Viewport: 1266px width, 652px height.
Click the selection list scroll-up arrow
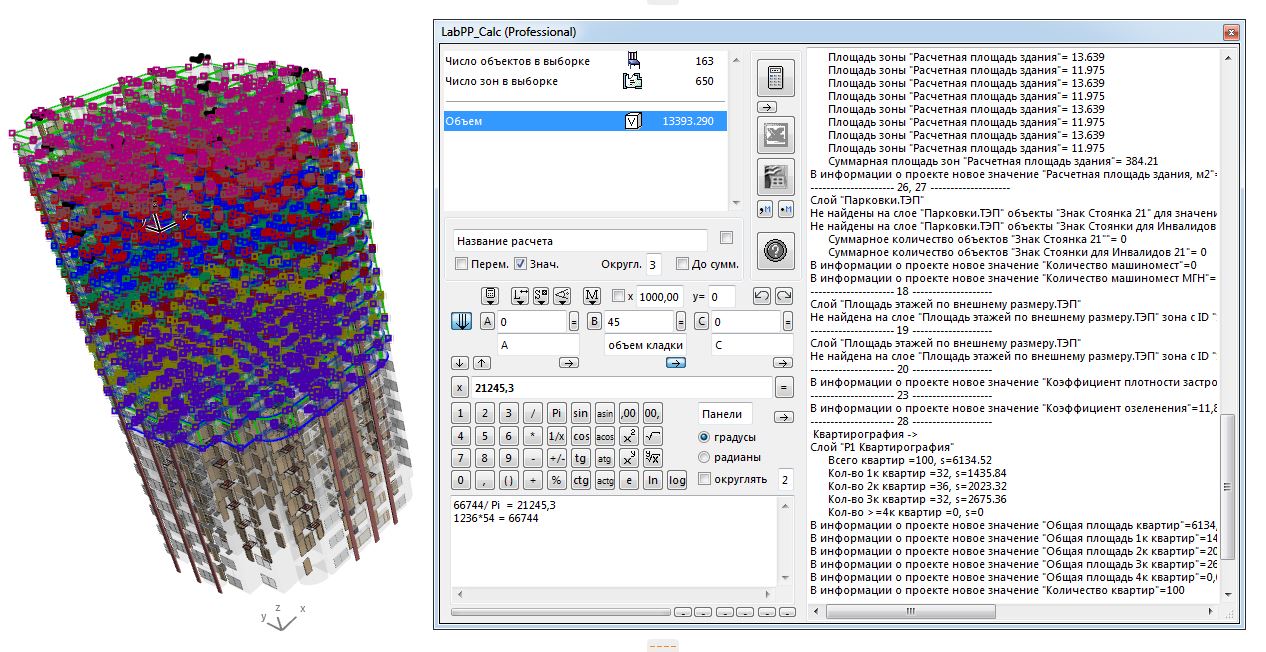click(736, 59)
